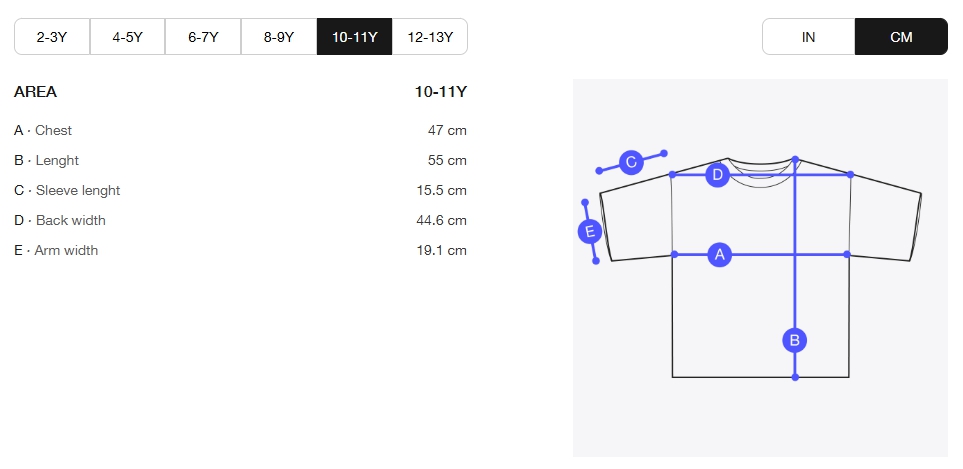Screen dimensions: 963x469
Task: Click the 10-11Y column header
Action: [441, 92]
